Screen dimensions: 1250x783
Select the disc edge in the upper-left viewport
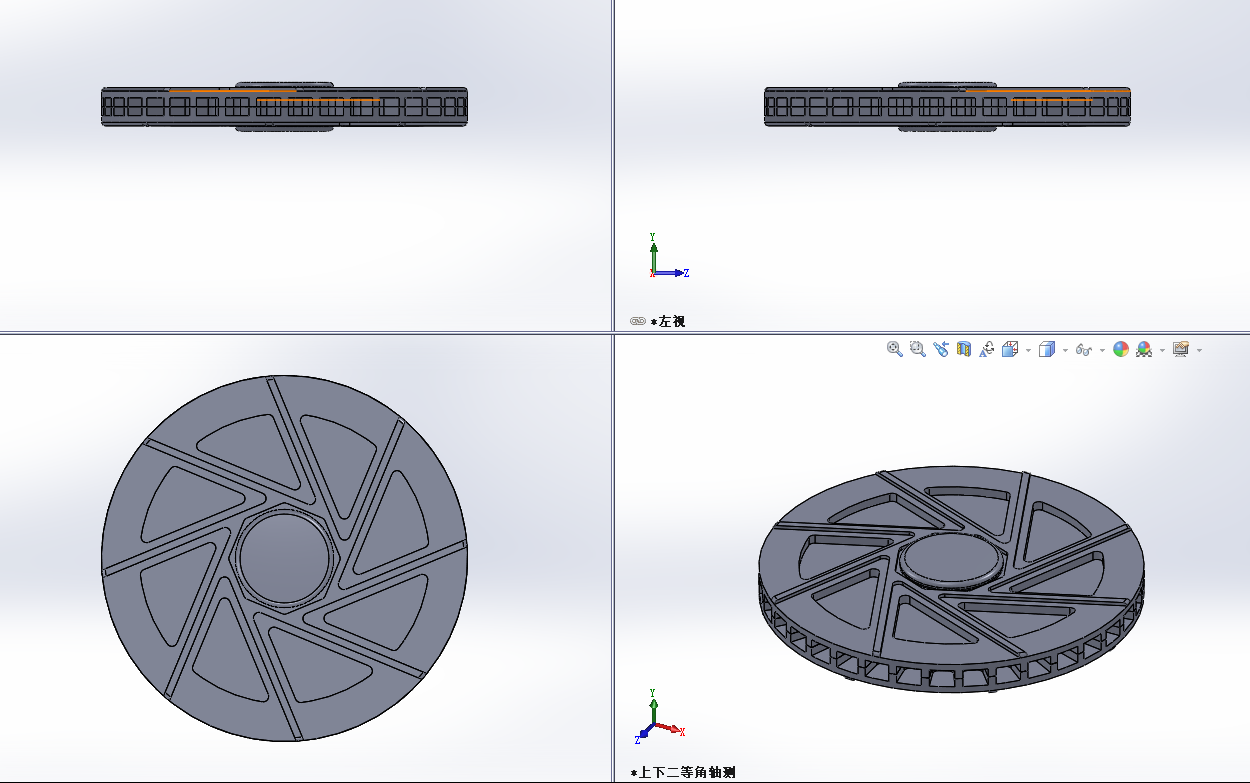pyautogui.click(x=284, y=106)
